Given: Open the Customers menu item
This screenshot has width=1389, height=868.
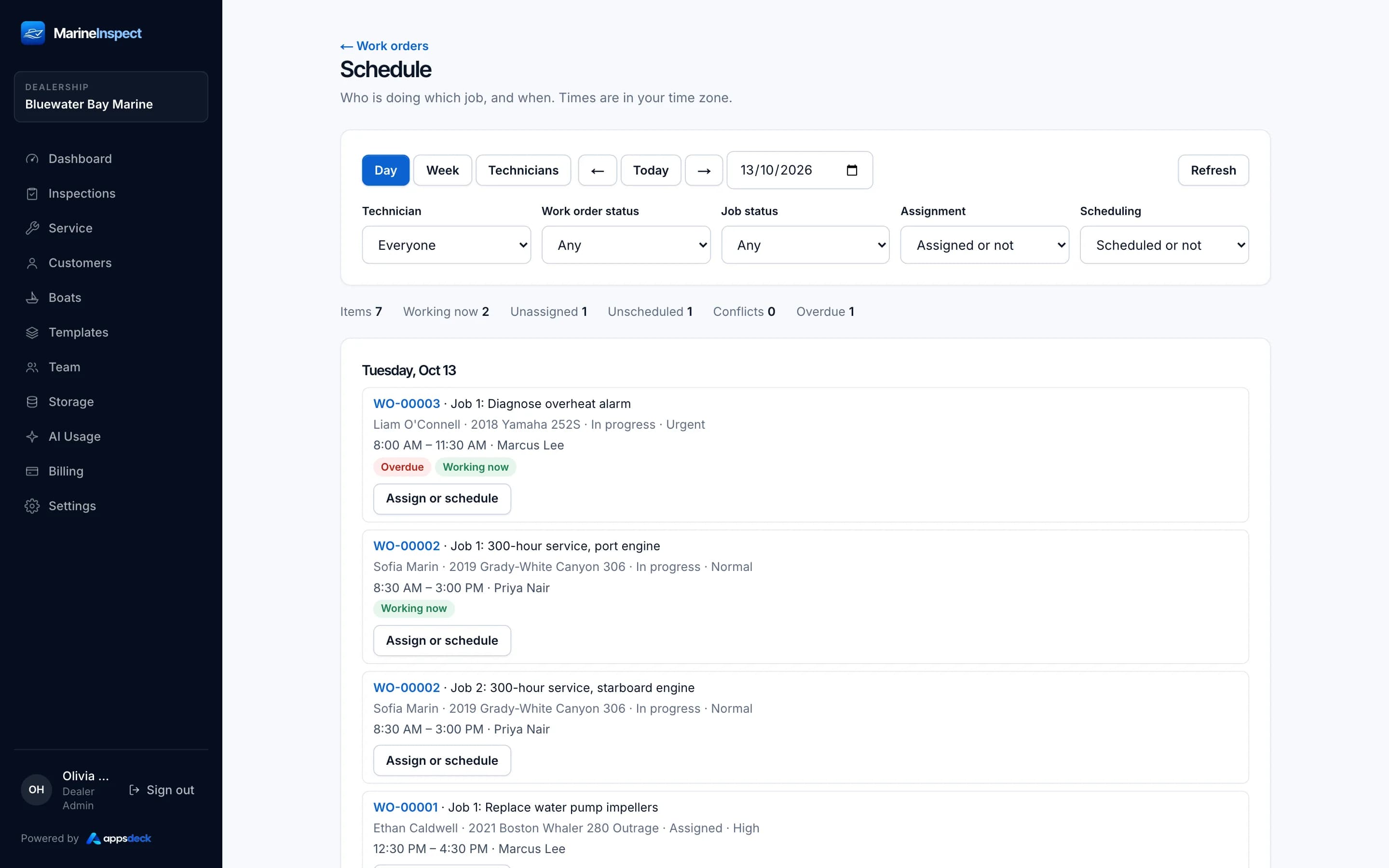Looking at the screenshot, I should 111,263.
